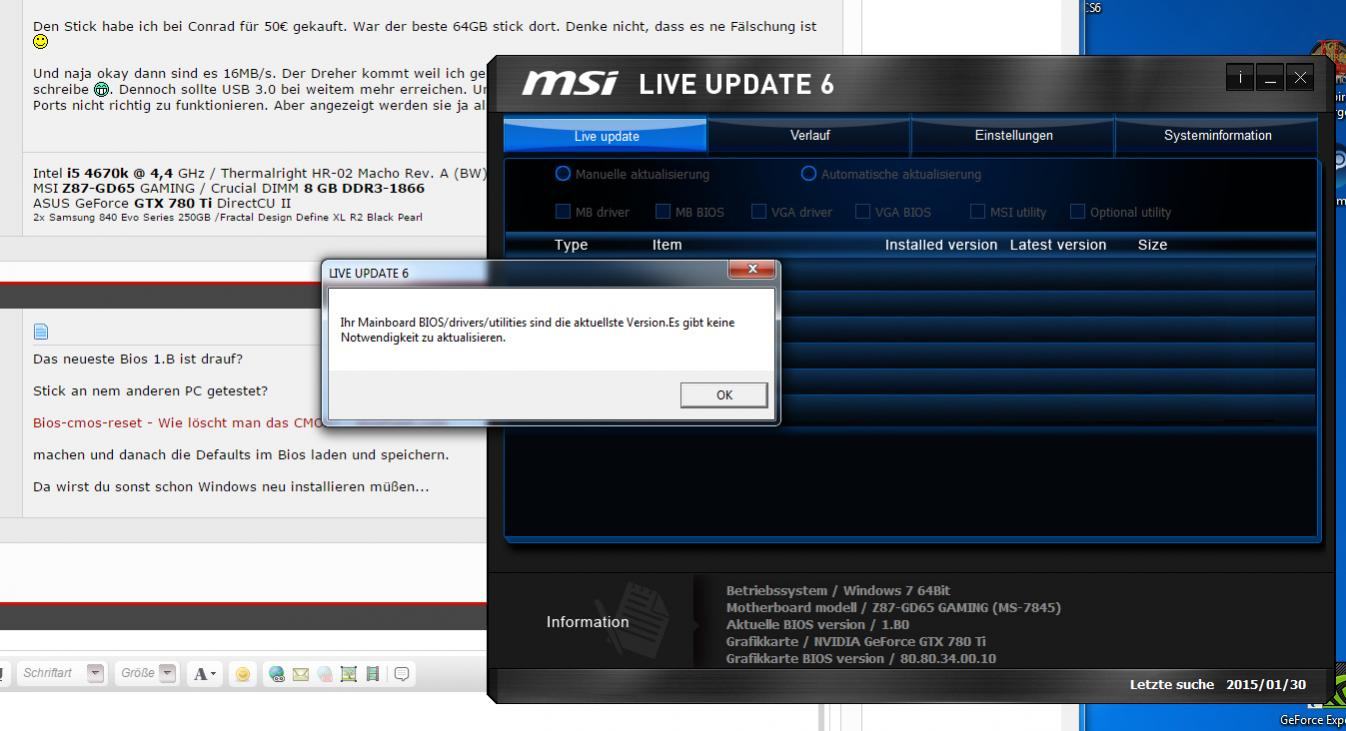Close the MSI Live Update 6 window
Screen dimensions: 1346x731
click(1299, 77)
